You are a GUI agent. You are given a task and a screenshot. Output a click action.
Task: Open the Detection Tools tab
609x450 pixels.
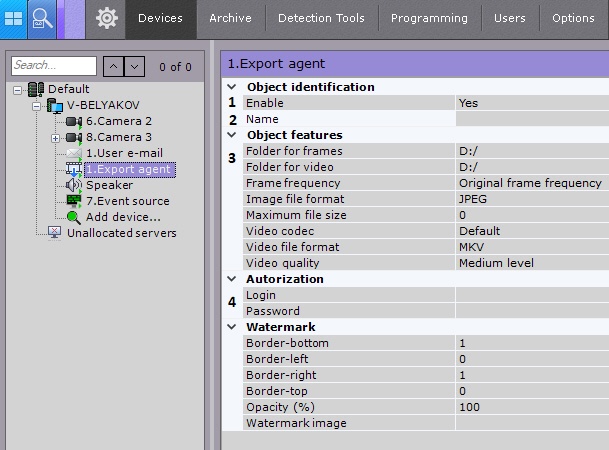coord(321,18)
